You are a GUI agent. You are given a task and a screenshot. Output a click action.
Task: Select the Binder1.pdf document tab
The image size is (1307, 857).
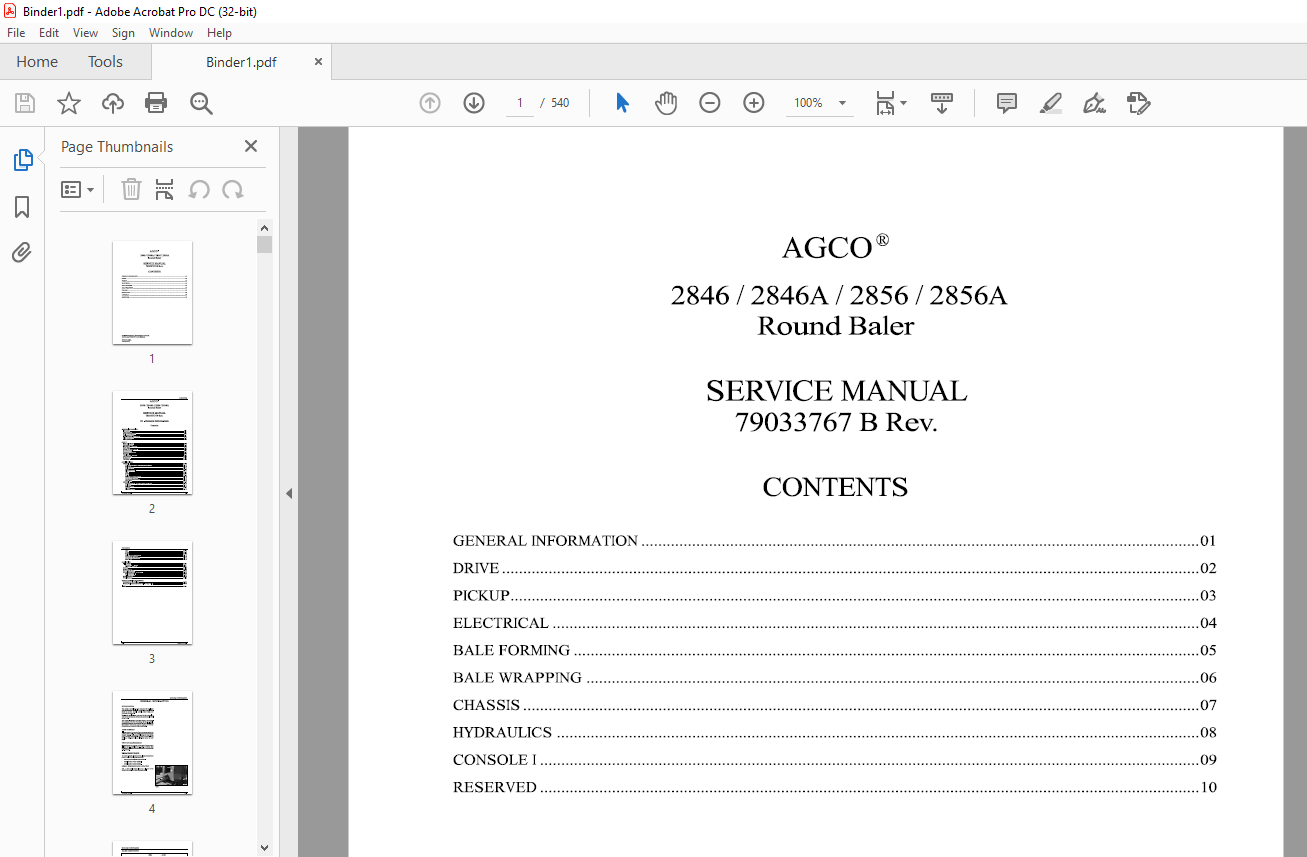pos(241,62)
